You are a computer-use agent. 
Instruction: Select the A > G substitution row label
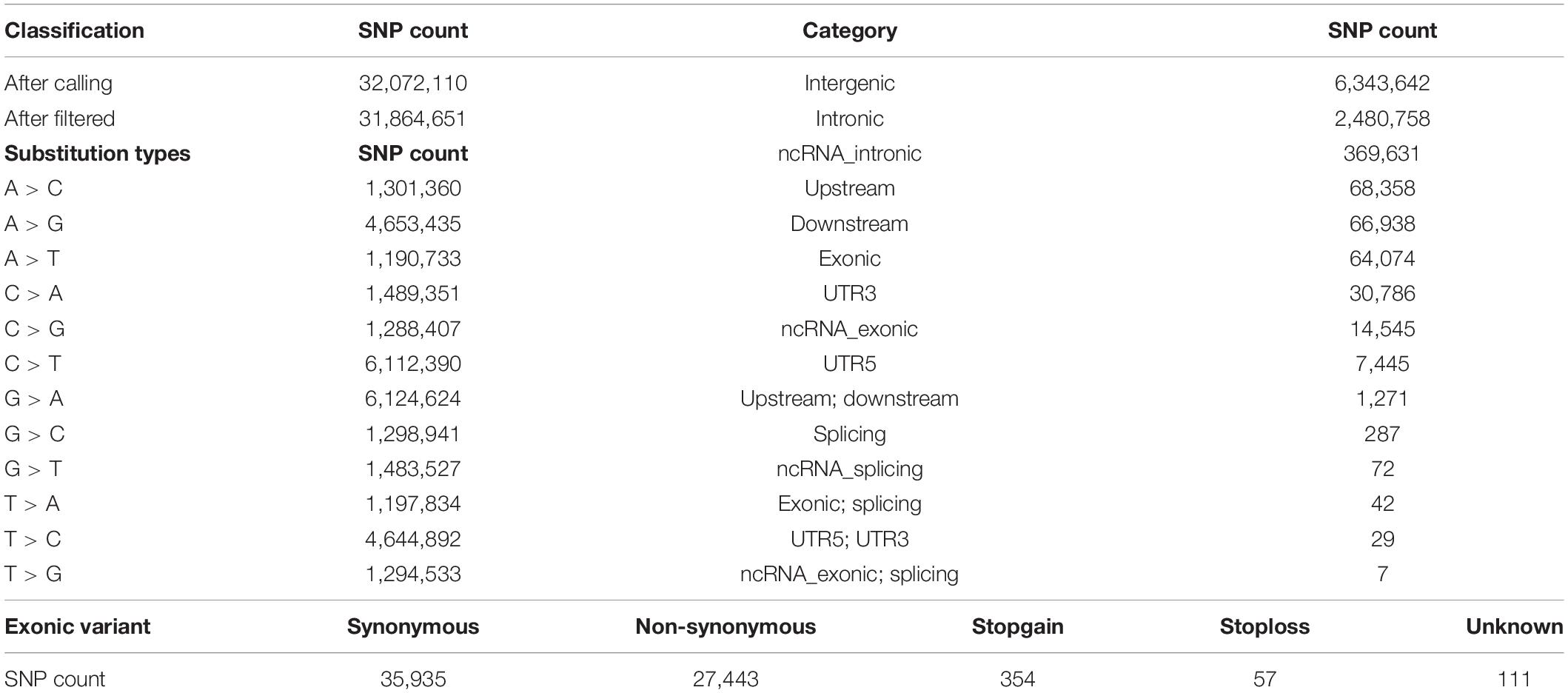pyautogui.click(x=34, y=224)
